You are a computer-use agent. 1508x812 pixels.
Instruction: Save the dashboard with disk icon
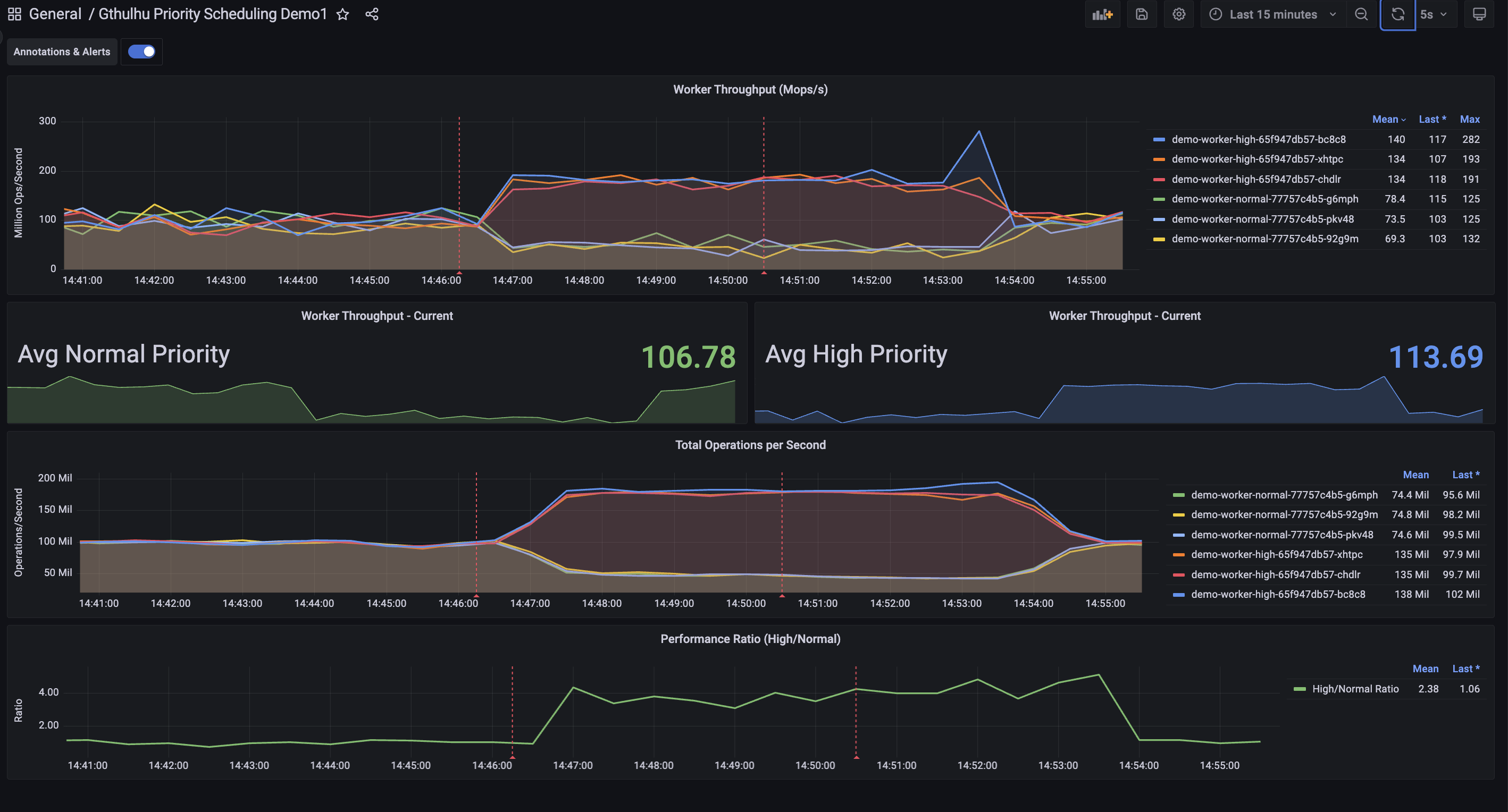[1142, 15]
